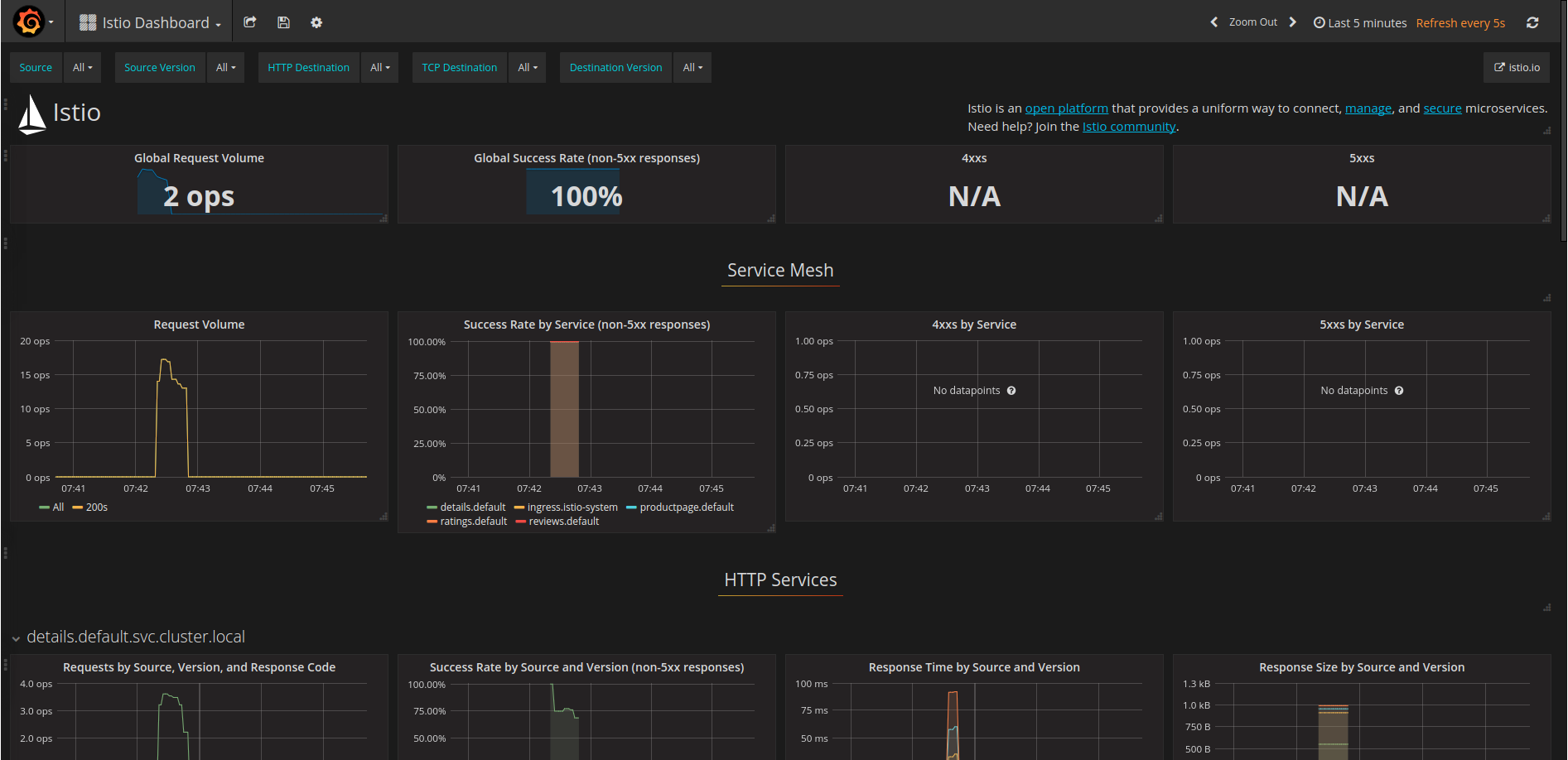Open the Grafana logo main menu

[31, 22]
